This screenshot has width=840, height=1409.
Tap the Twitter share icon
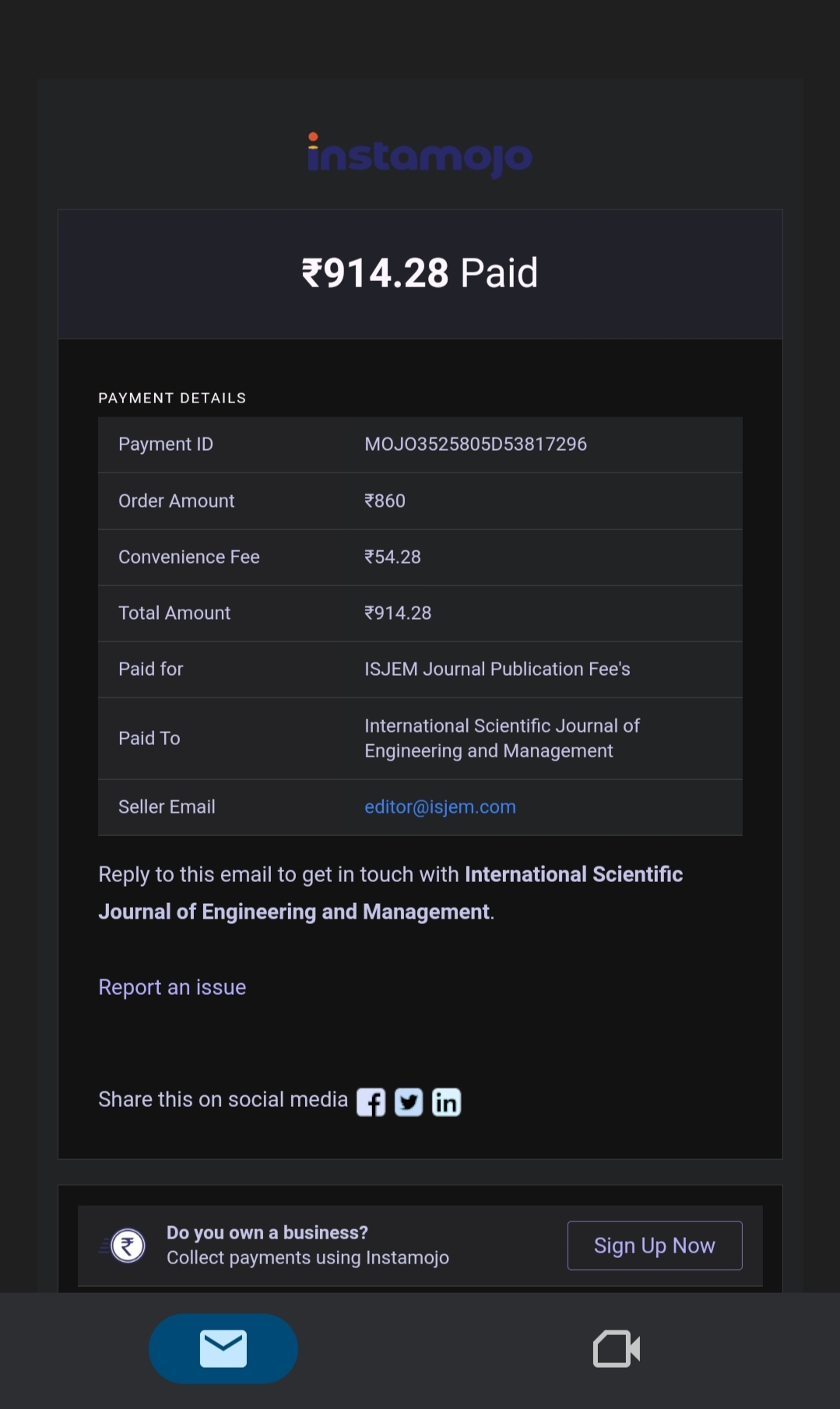coord(409,1102)
